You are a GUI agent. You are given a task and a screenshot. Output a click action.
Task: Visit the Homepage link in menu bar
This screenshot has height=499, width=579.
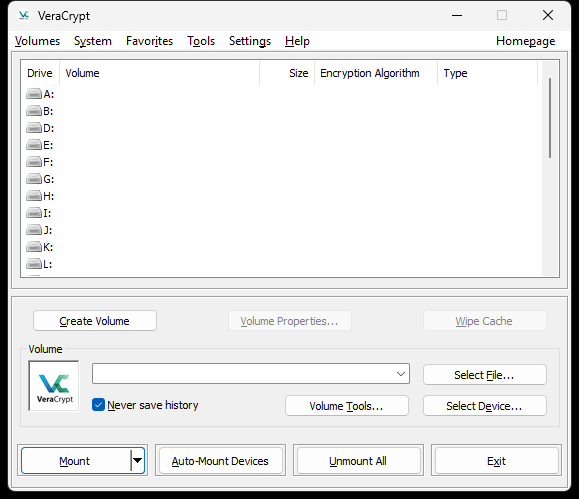pos(525,41)
